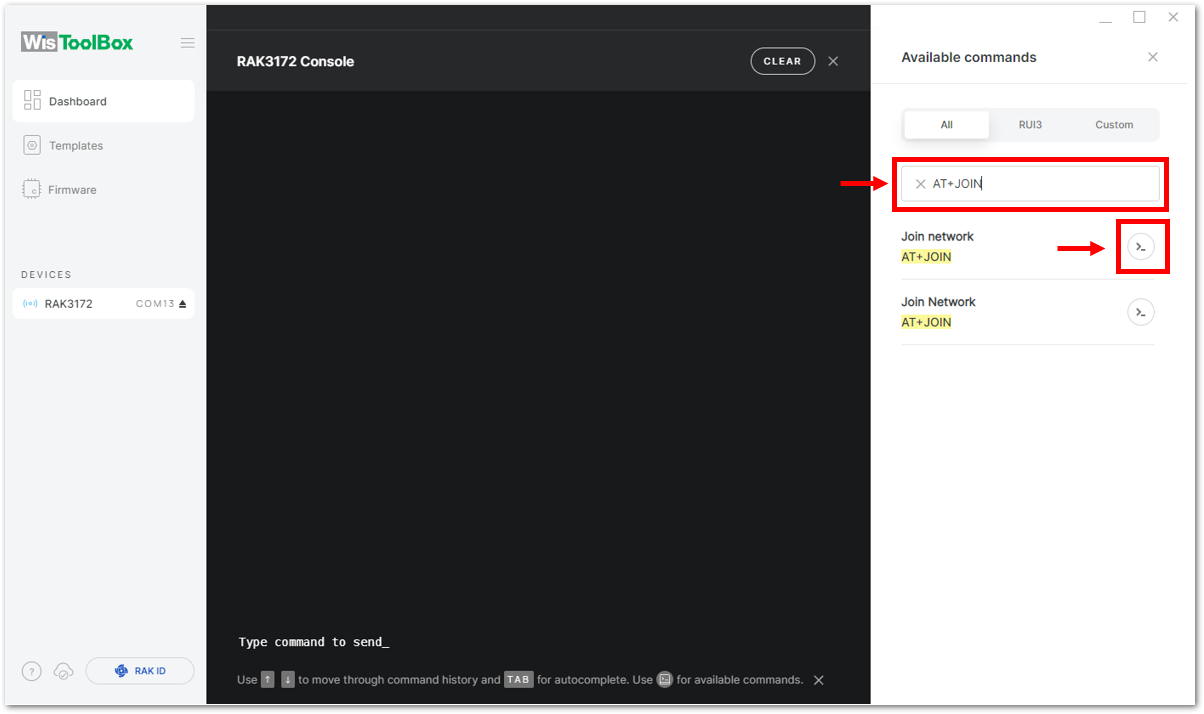Screen dimensions: 1204x714
Task: Clear the RAK3172 console output
Action: pos(782,61)
